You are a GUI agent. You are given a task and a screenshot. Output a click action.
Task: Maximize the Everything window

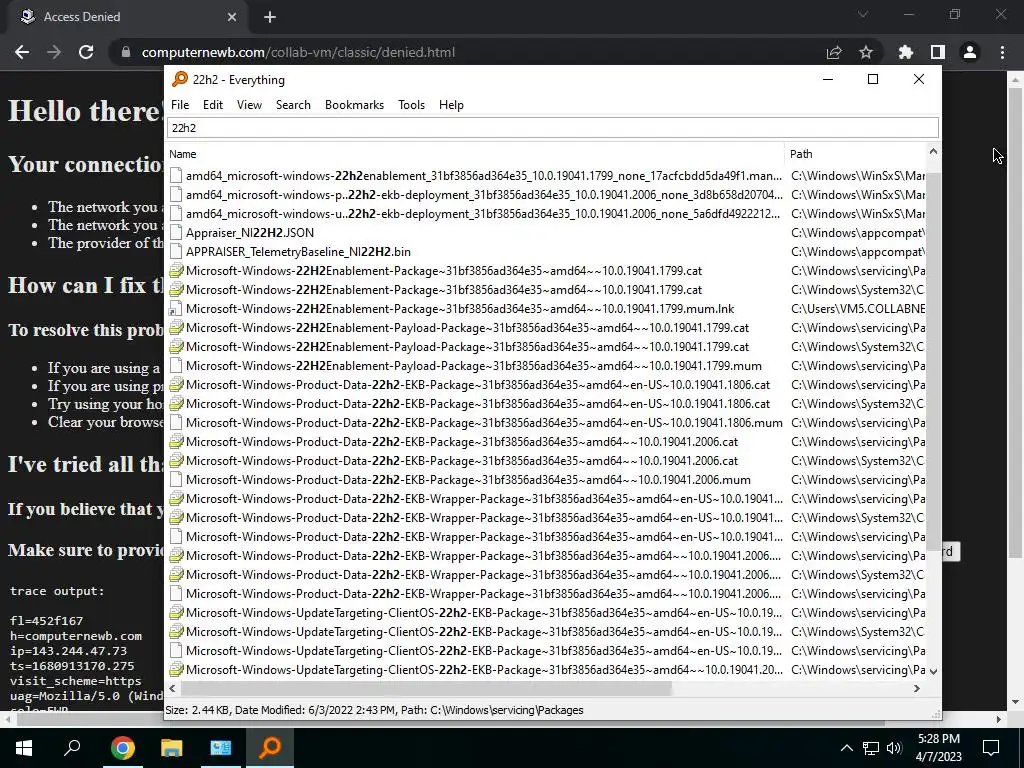[872, 80]
